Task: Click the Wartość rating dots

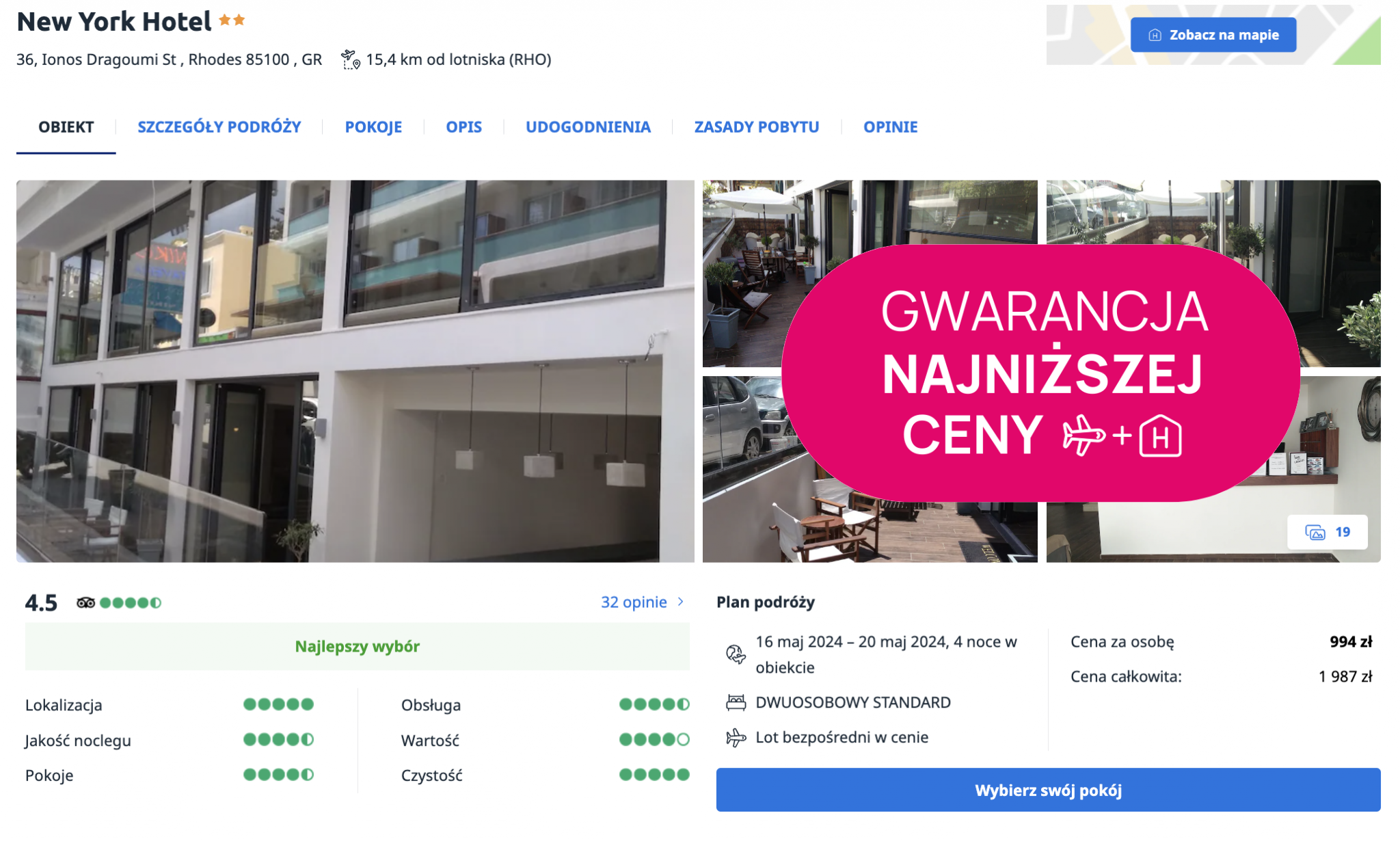Action: 654,739
